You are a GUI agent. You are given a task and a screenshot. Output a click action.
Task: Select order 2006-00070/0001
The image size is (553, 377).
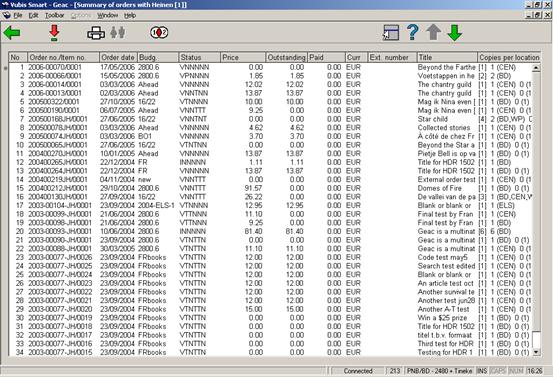tap(55, 67)
